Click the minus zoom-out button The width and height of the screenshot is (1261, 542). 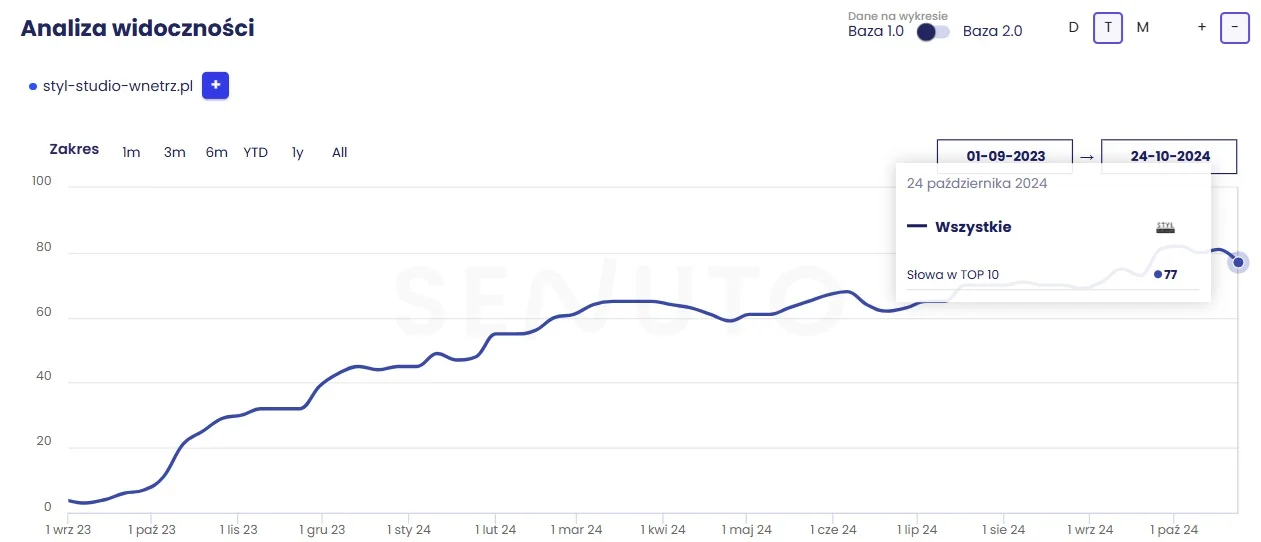1235,28
